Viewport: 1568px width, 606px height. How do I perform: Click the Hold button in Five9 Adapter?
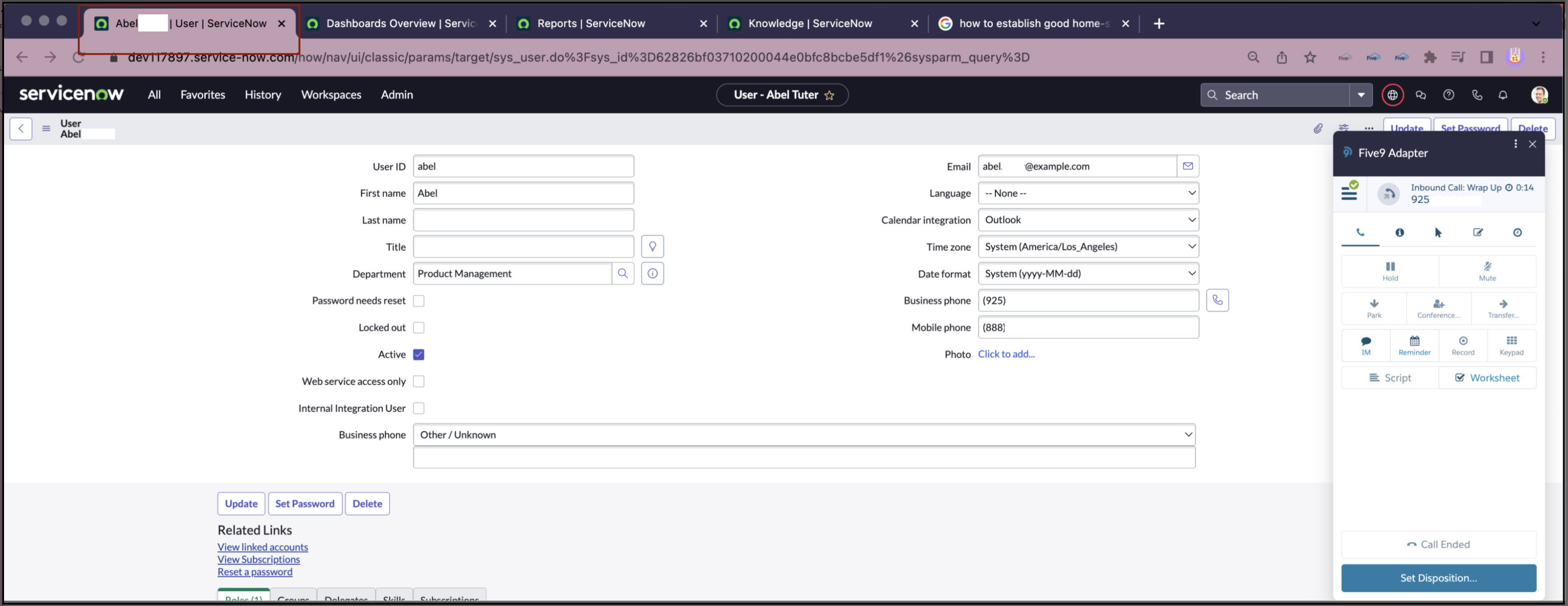pos(1390,271)
